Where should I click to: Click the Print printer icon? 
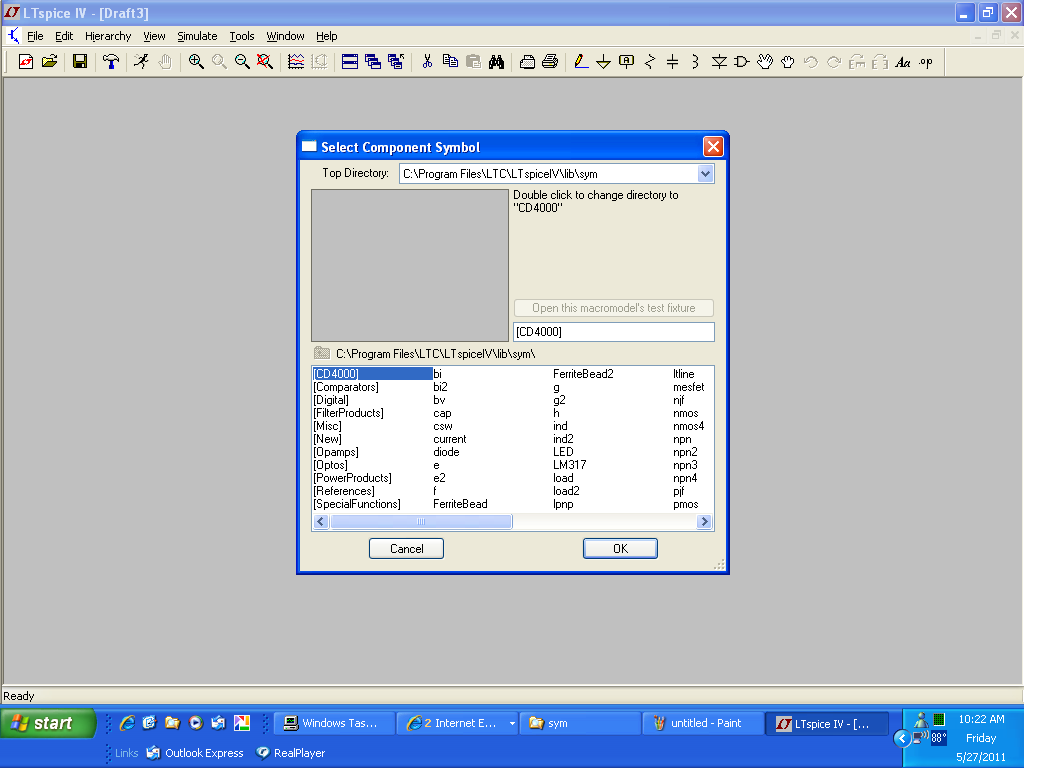click(550, 62)
